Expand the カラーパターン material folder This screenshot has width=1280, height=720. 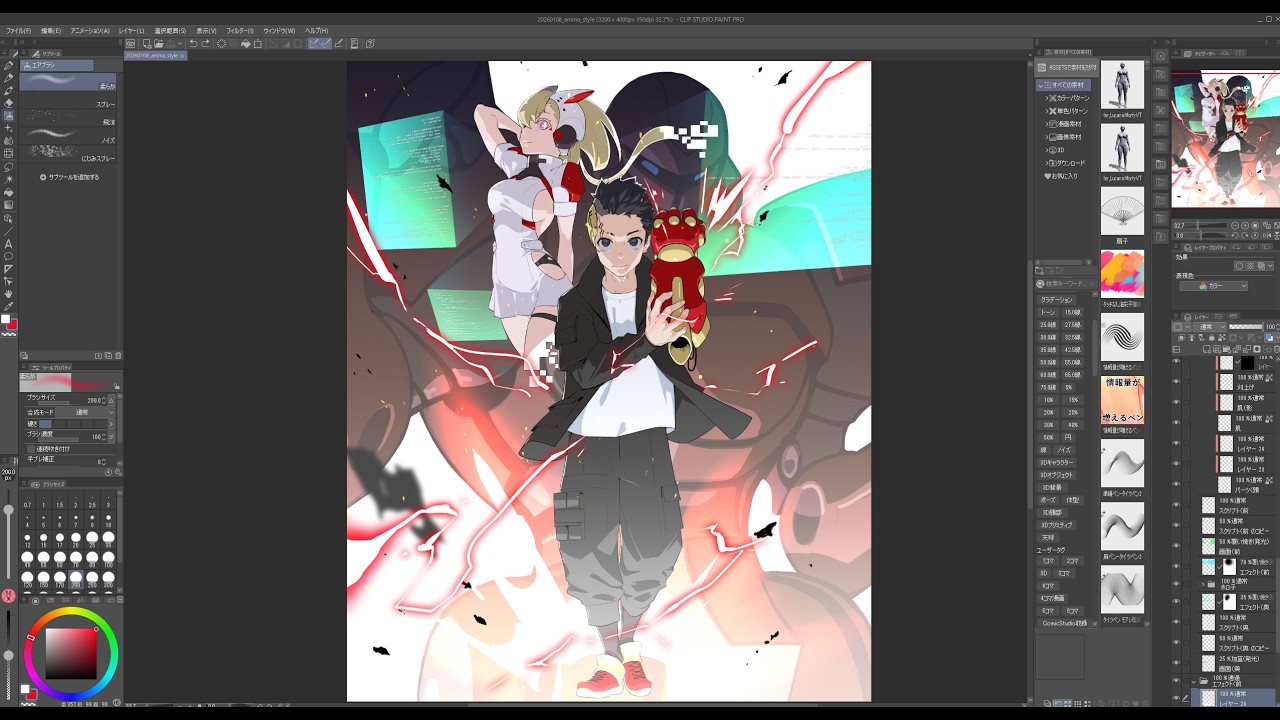(1047, 98)
